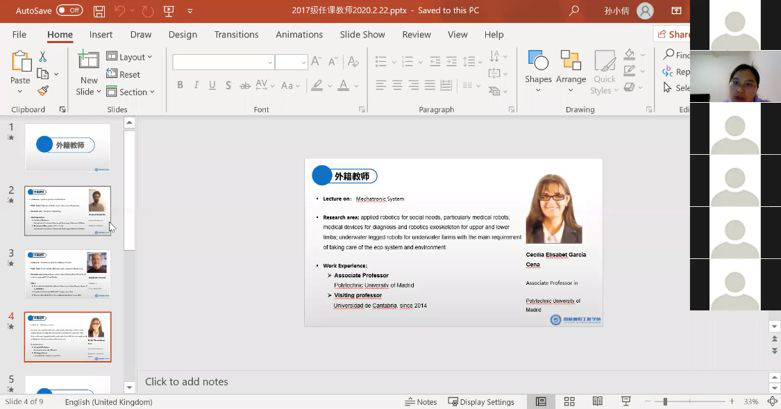The height and width of the screenshot is (409, 781).
Task: Toggle Notes pane in status bar
Action: [421, 402]
